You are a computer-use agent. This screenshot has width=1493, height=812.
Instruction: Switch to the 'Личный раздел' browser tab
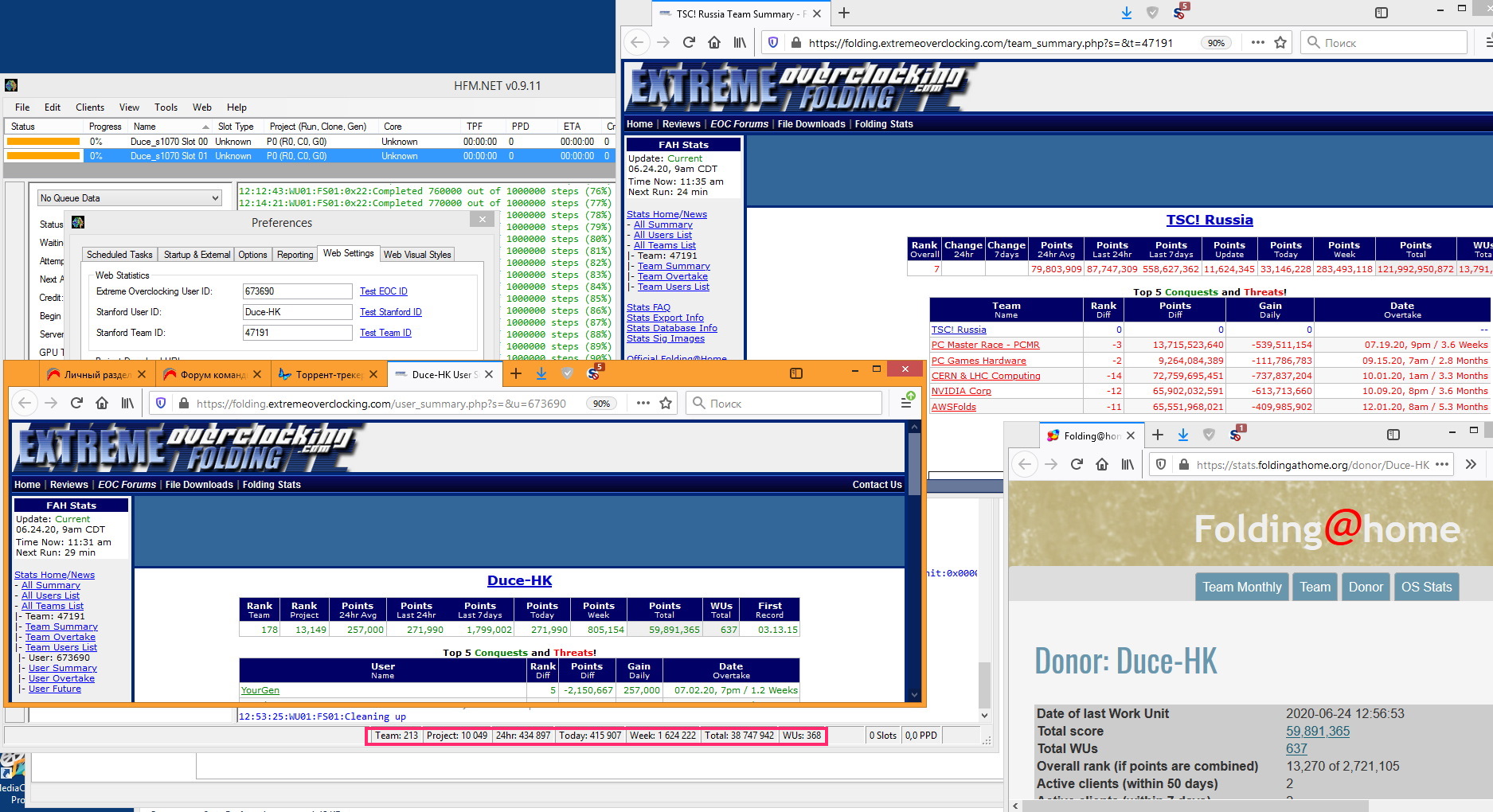pos(96,374)
